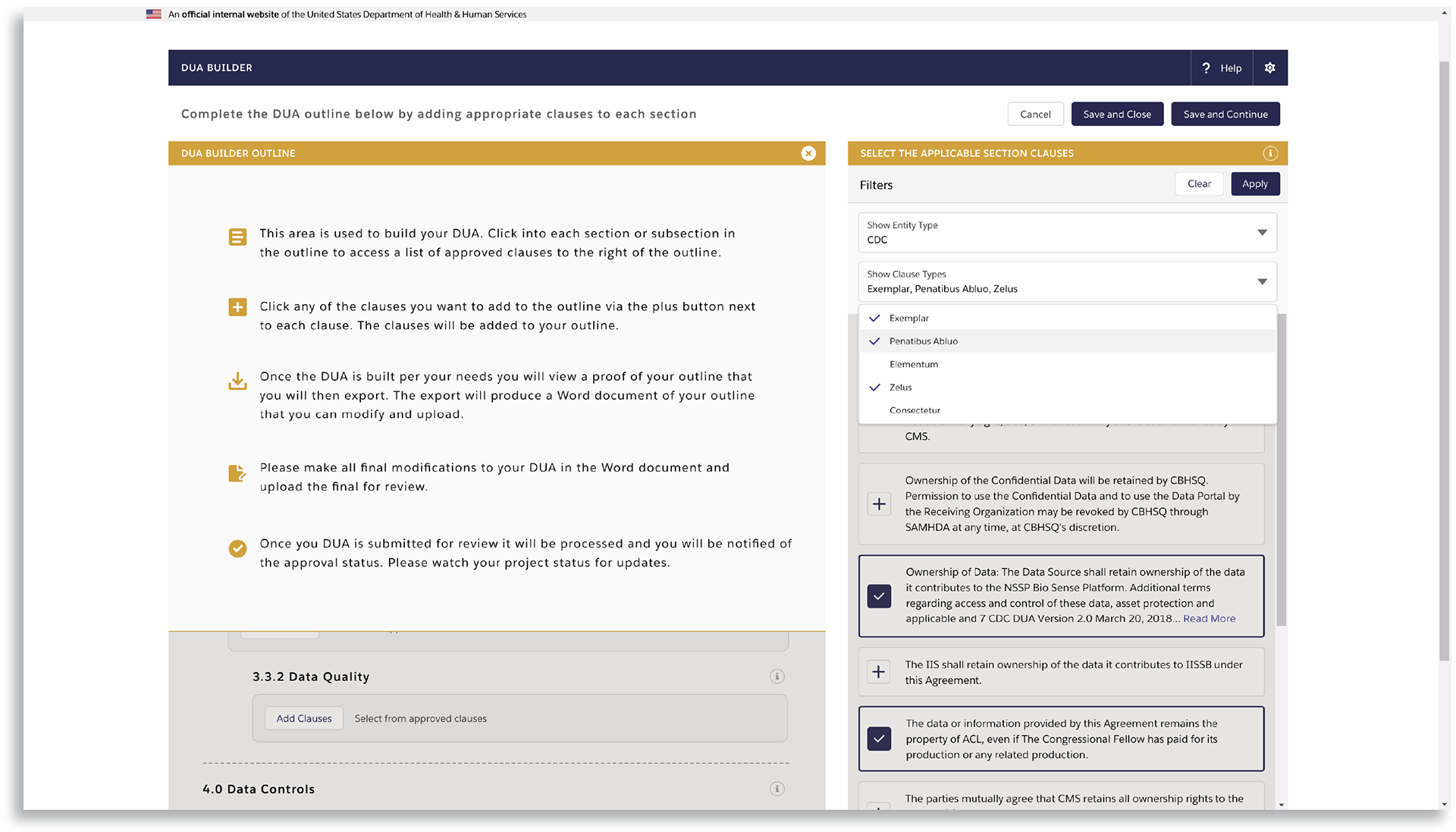Add the CBHSQ Confidential Data ownership clause

pyautogui.click(x=879, y=504)
